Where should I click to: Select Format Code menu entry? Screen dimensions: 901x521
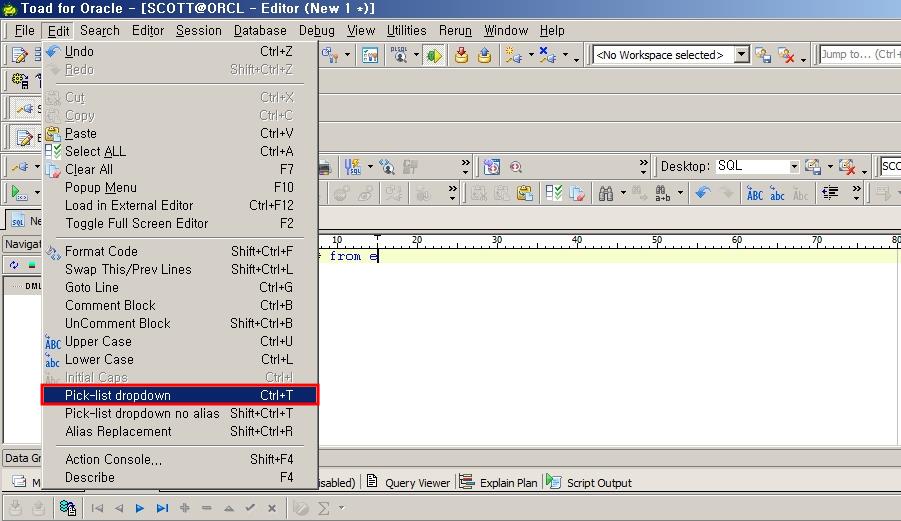(180, 251)
